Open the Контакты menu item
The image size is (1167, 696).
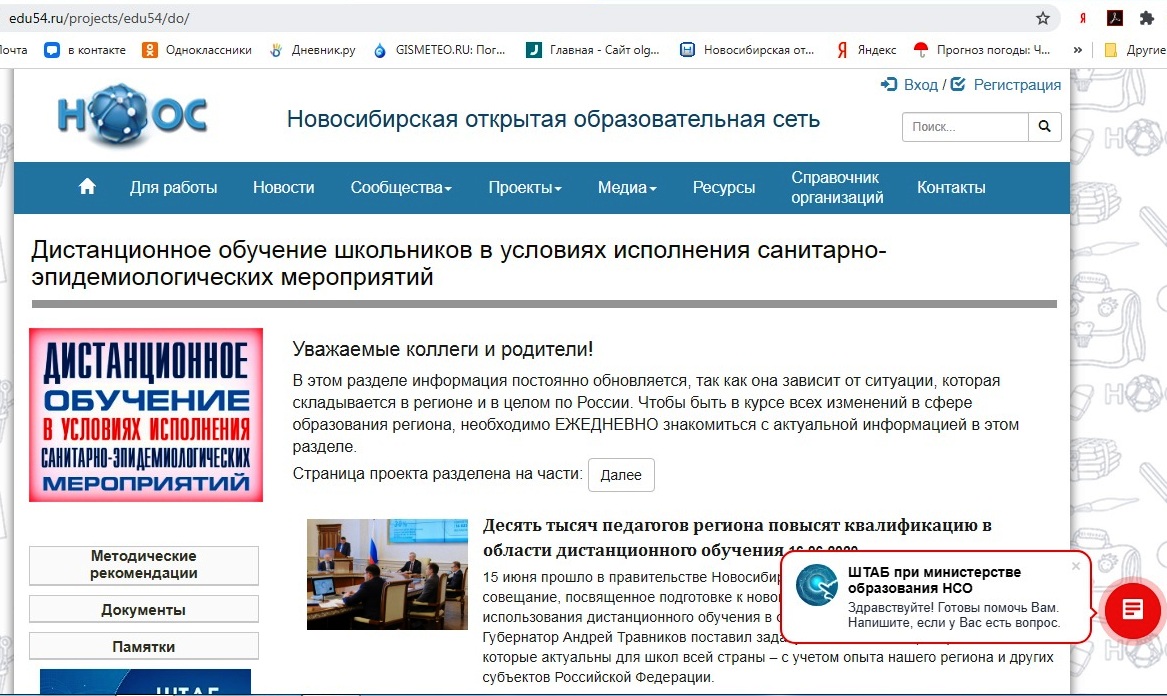[x=950, y=188]
